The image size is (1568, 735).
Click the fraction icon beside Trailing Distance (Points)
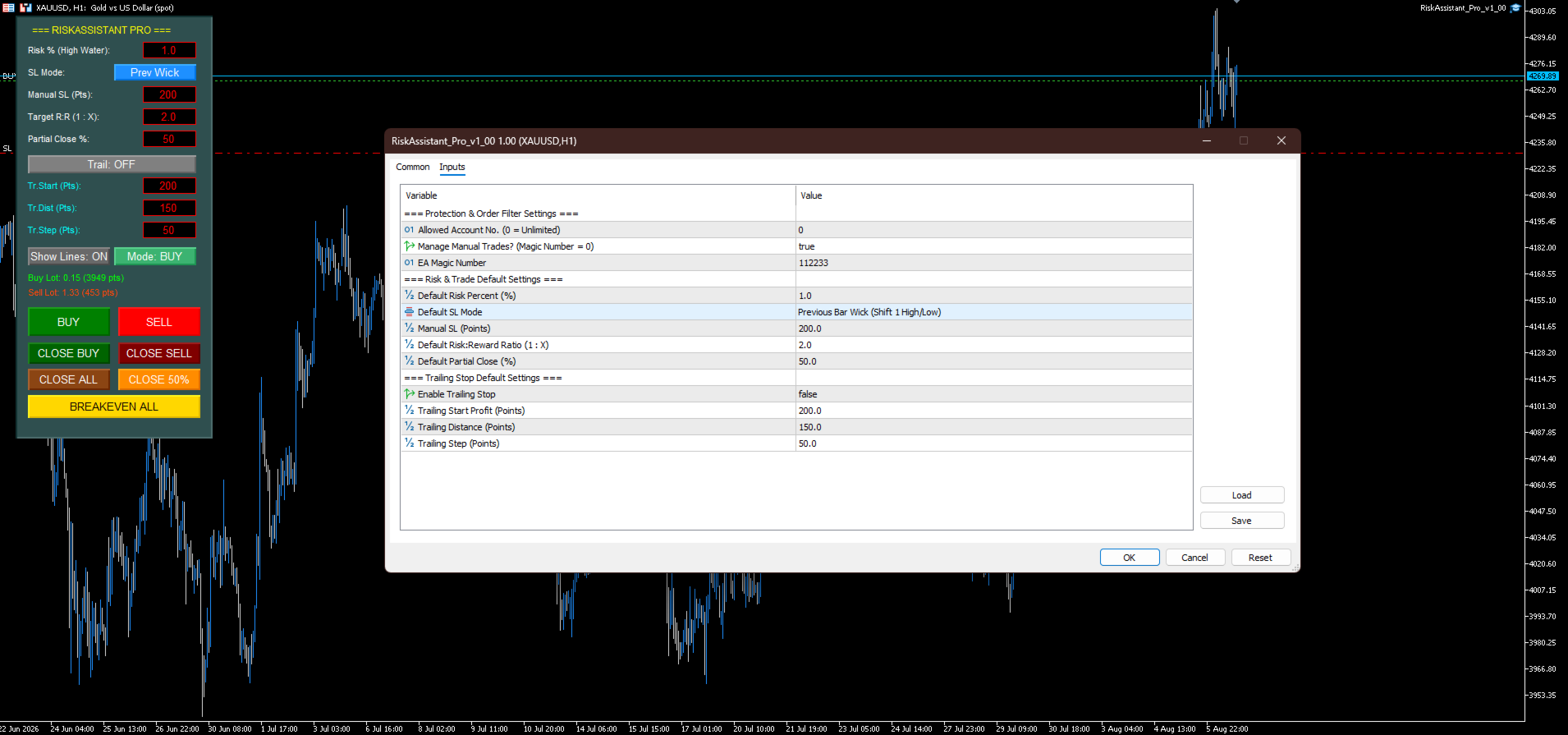point(409,427)
